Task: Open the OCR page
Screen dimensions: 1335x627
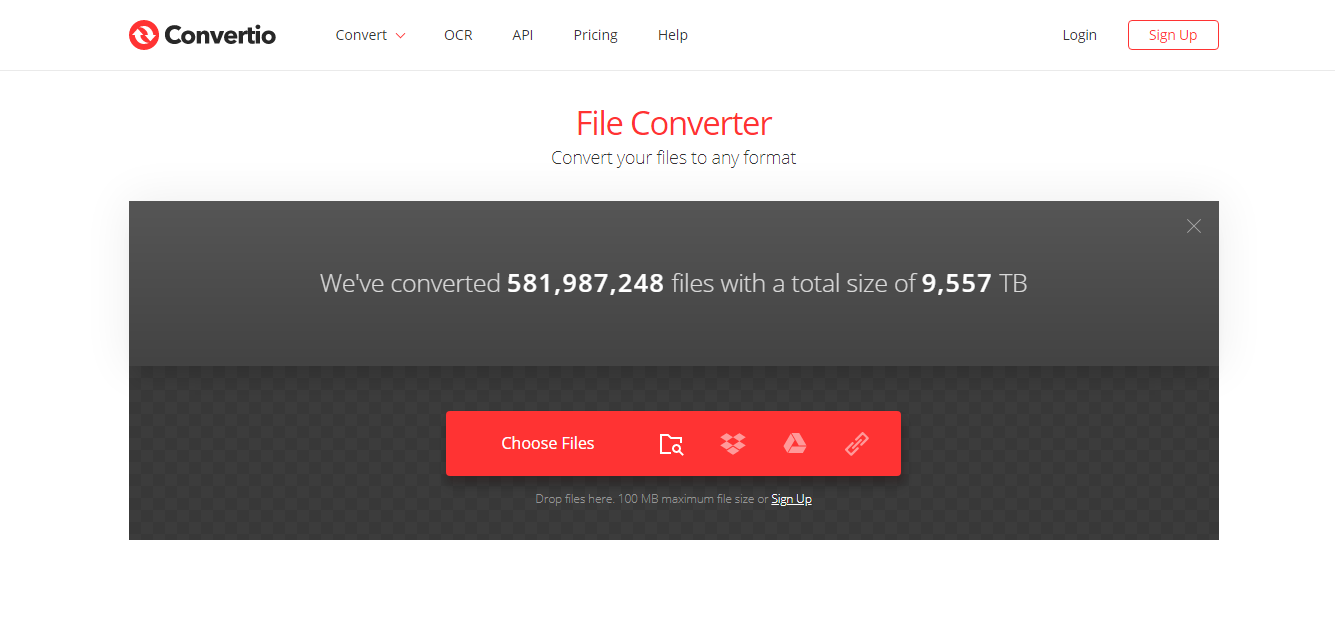Action: pos(458,35)
